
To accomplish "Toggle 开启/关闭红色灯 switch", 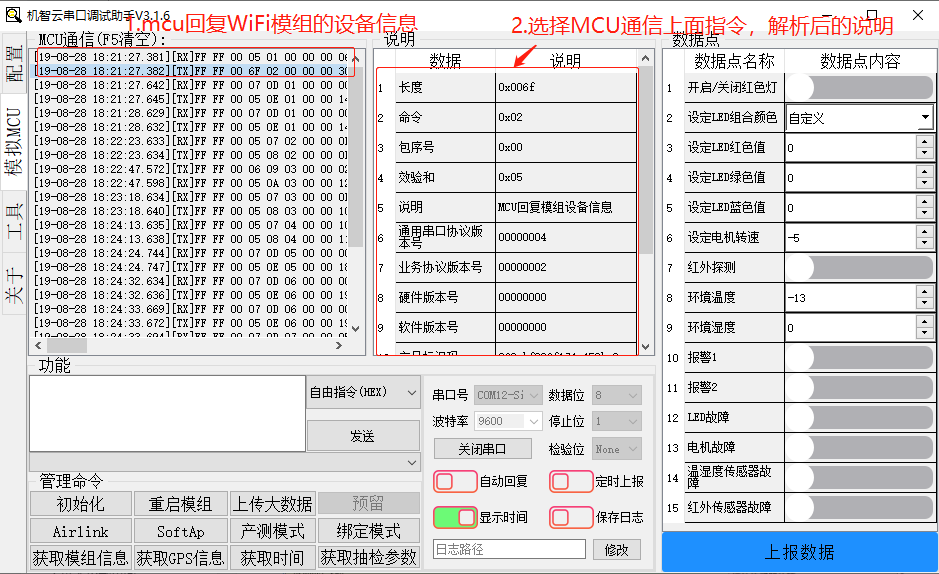I will click(859, 87).
